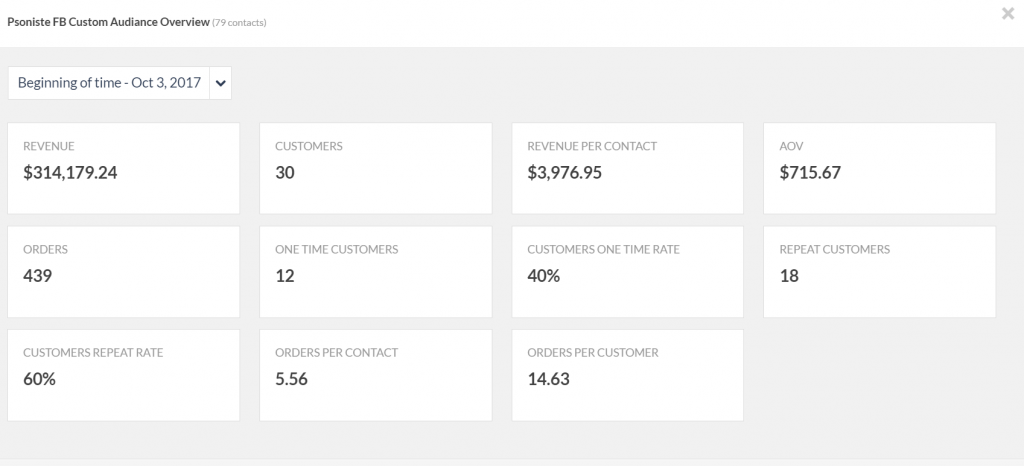The height and width of the screenshot is (466, 1024).
Task: Click the $314,179.24 revenue value
Action: click(x=70, y=172)
